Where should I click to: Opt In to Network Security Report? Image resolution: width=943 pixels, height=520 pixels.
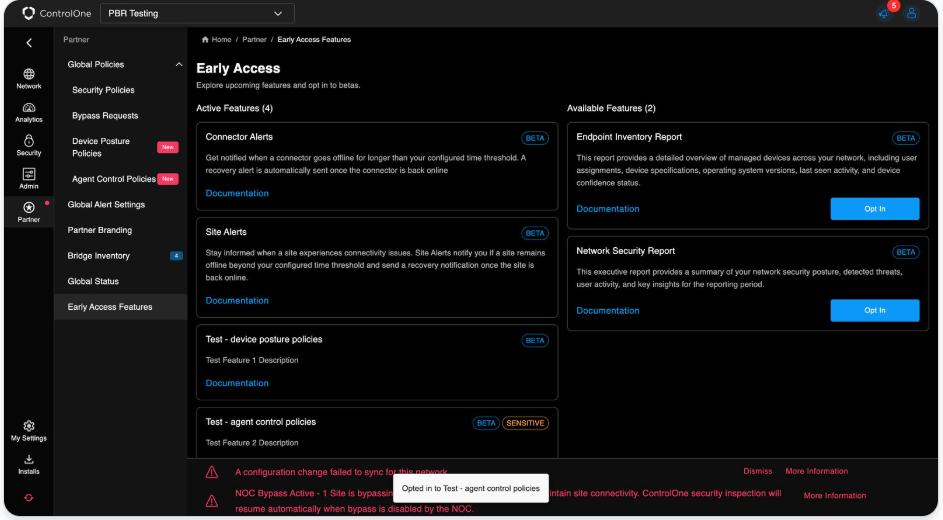[874, 310]
